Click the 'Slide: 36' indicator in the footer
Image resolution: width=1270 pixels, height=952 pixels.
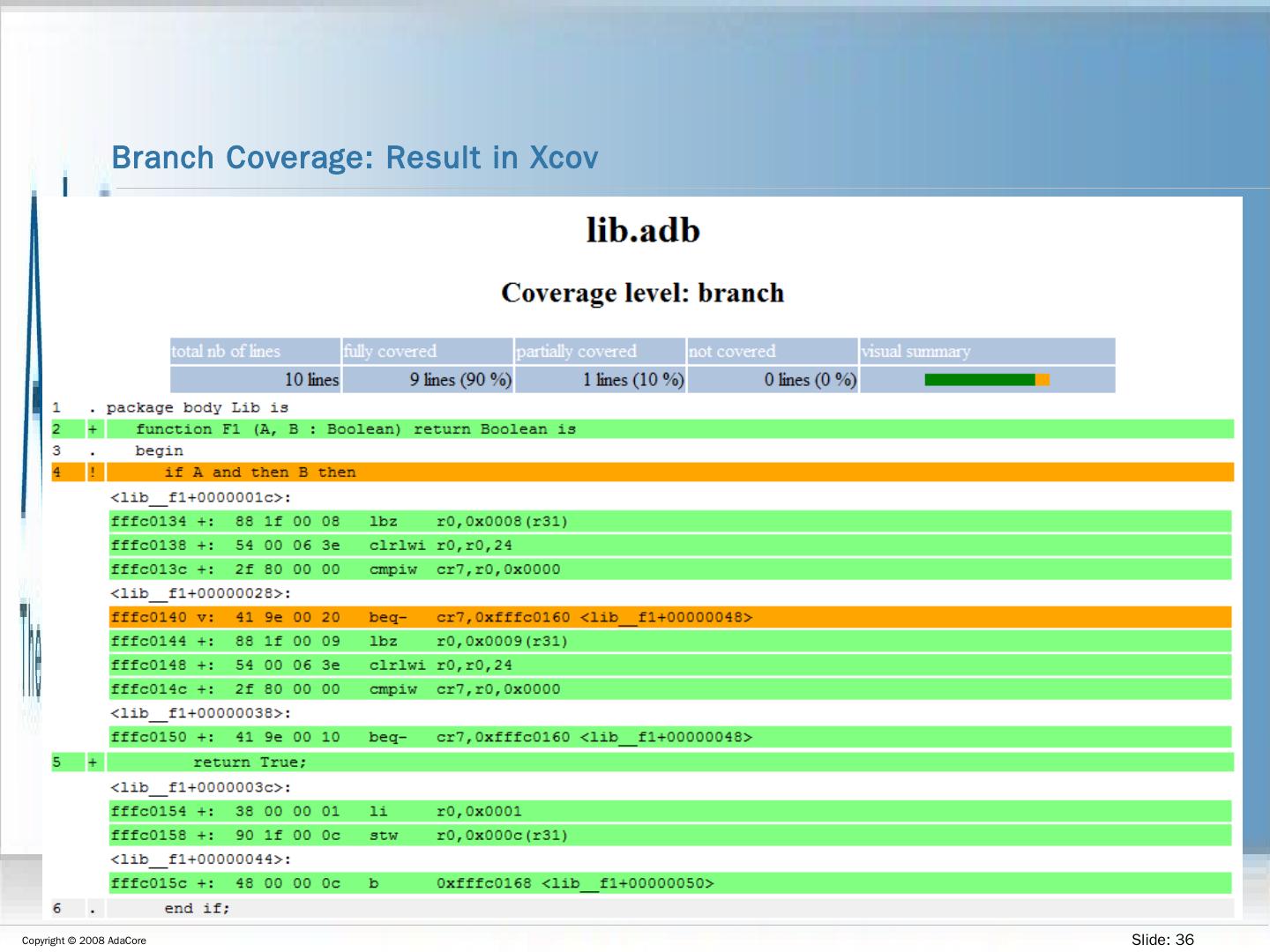pos(1162,940)
